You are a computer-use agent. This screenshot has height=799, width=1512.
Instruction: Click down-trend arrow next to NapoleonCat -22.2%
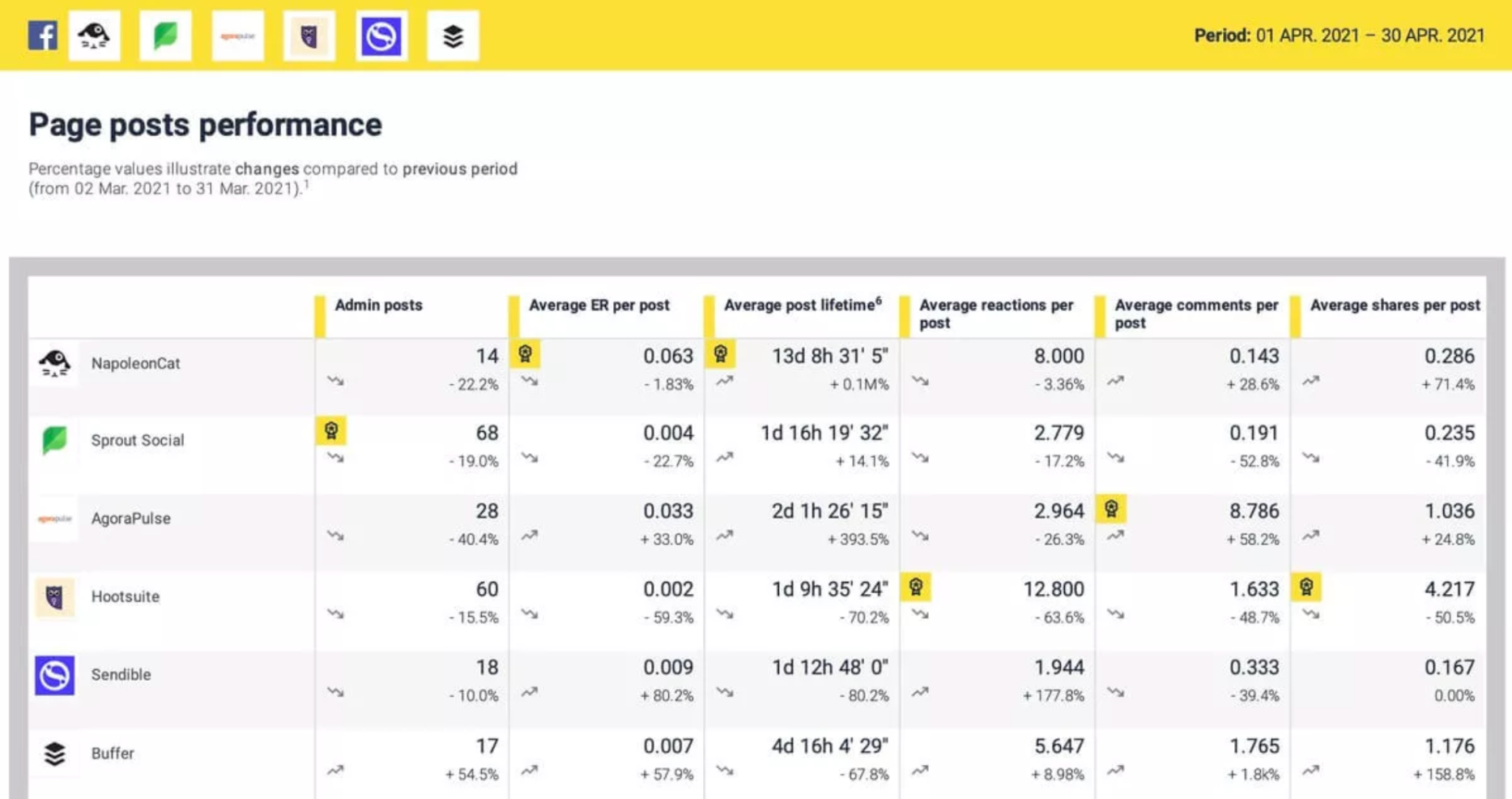335,381
